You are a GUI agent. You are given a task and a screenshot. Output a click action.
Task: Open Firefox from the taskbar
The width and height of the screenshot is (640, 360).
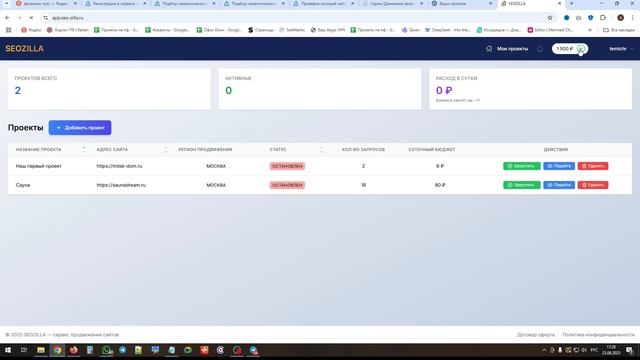[x=73, y=350]
